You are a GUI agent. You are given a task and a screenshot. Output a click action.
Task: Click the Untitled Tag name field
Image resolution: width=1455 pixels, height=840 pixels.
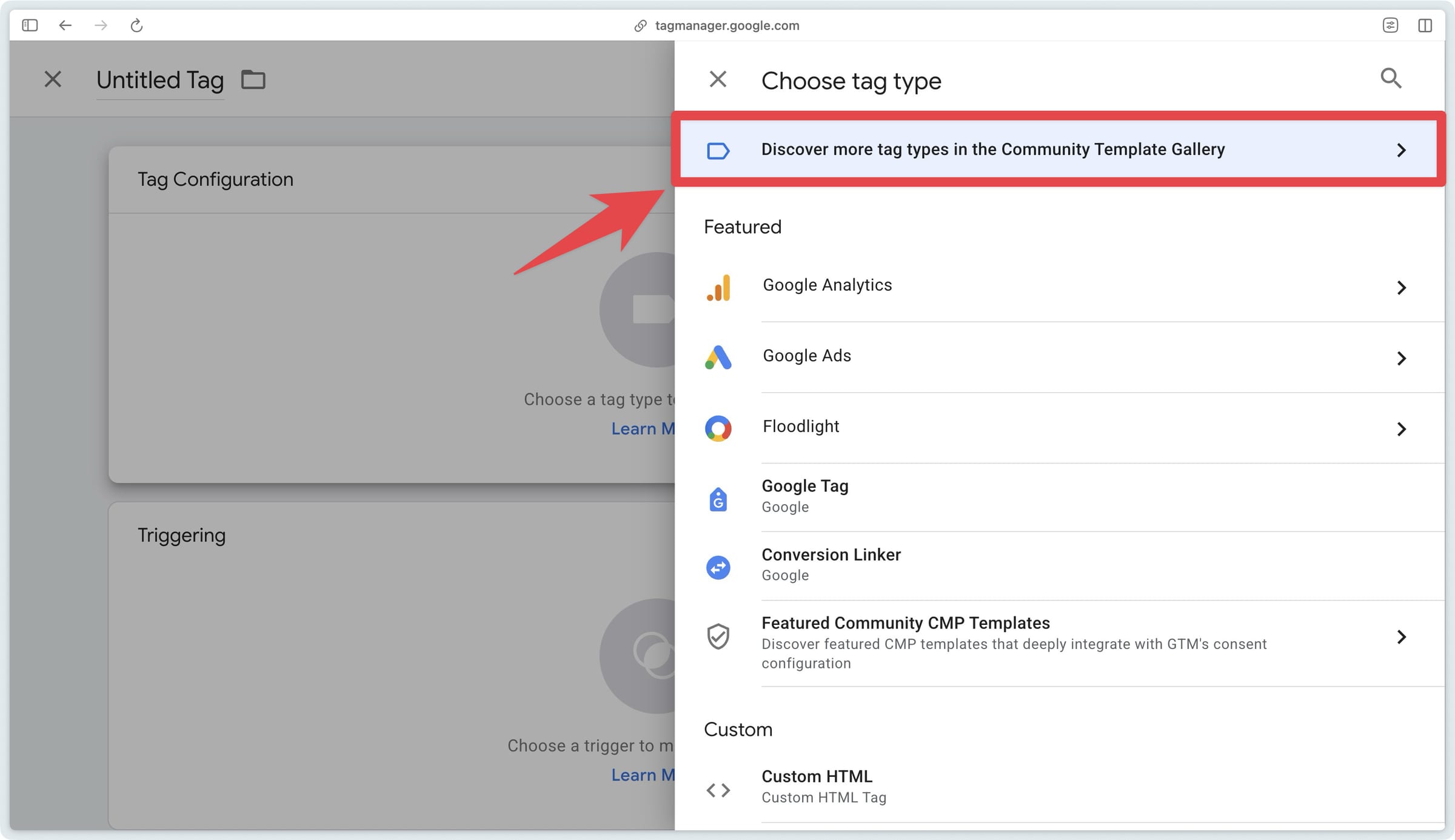(x=160, y=80)
